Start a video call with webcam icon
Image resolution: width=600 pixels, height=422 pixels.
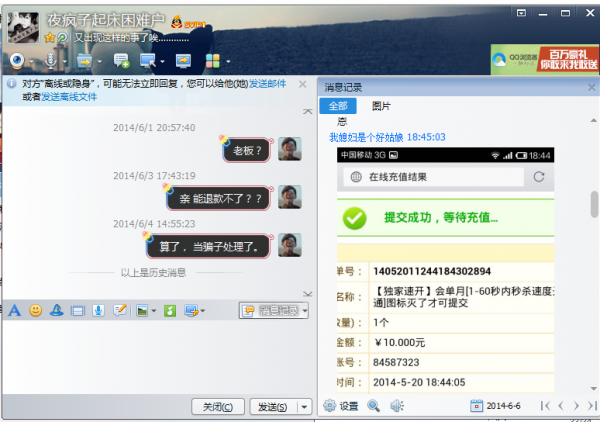18,61
